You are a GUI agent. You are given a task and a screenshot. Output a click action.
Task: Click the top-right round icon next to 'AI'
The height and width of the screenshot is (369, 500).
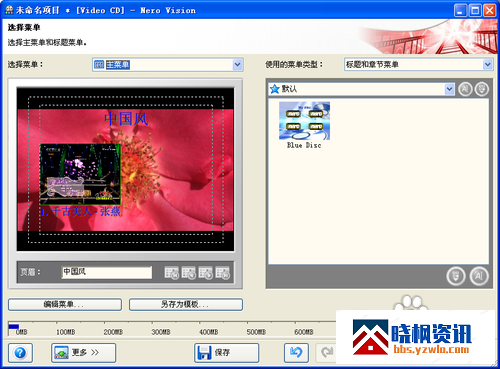click(x=481, y=89)
